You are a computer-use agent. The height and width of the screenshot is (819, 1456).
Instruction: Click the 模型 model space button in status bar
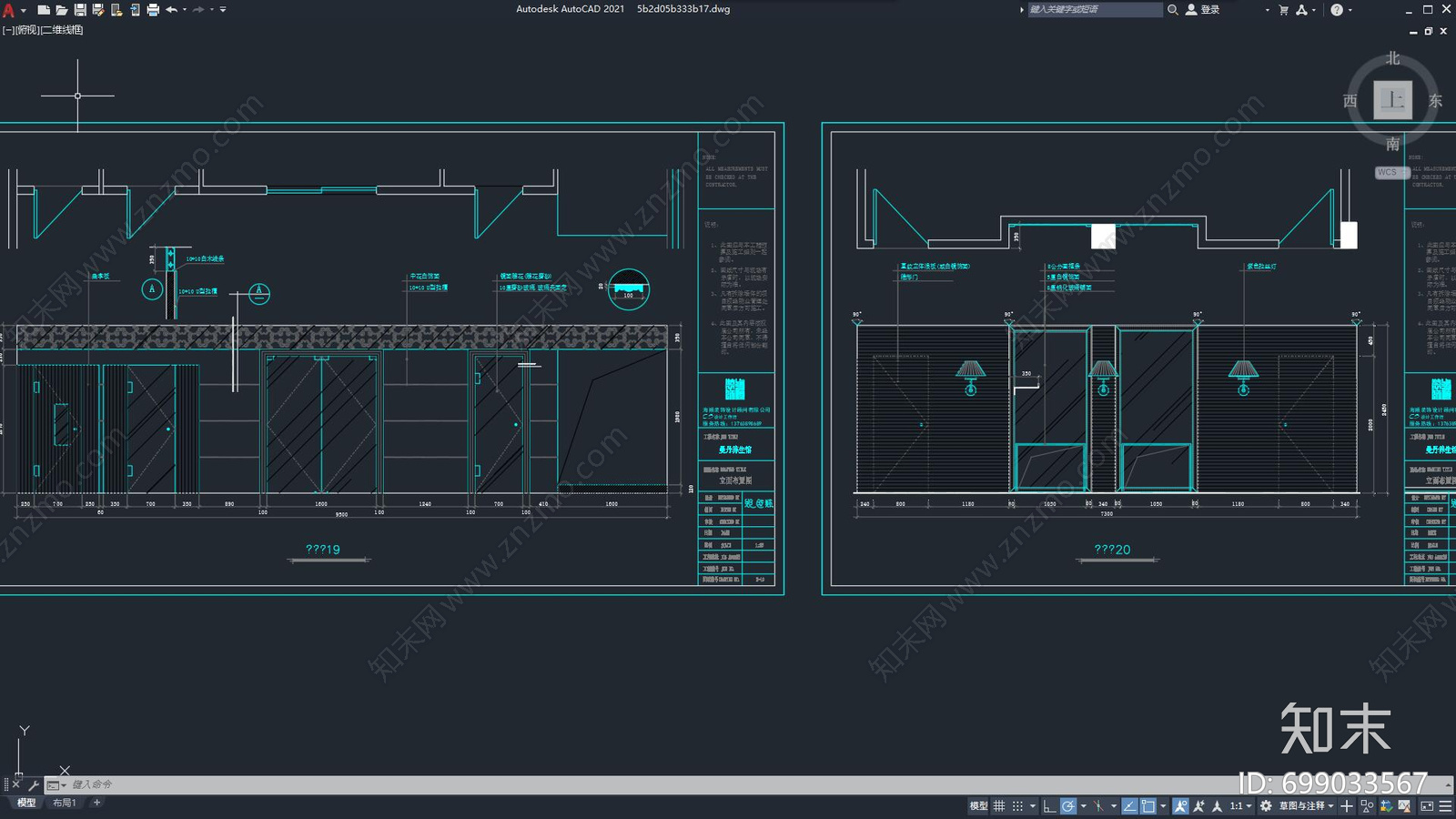click(x=978, y=805)
